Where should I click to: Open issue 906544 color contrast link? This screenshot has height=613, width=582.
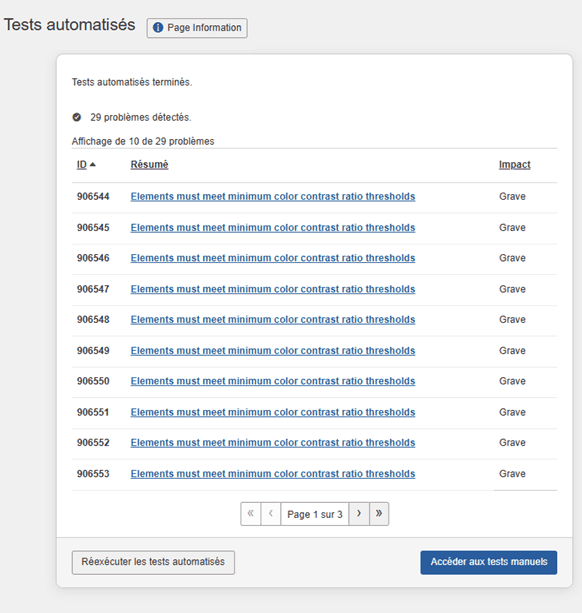273,196
